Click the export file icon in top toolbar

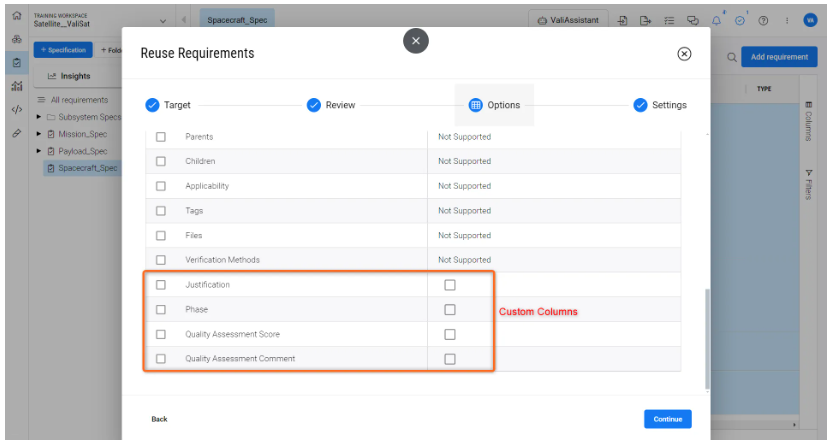(645, 20)
